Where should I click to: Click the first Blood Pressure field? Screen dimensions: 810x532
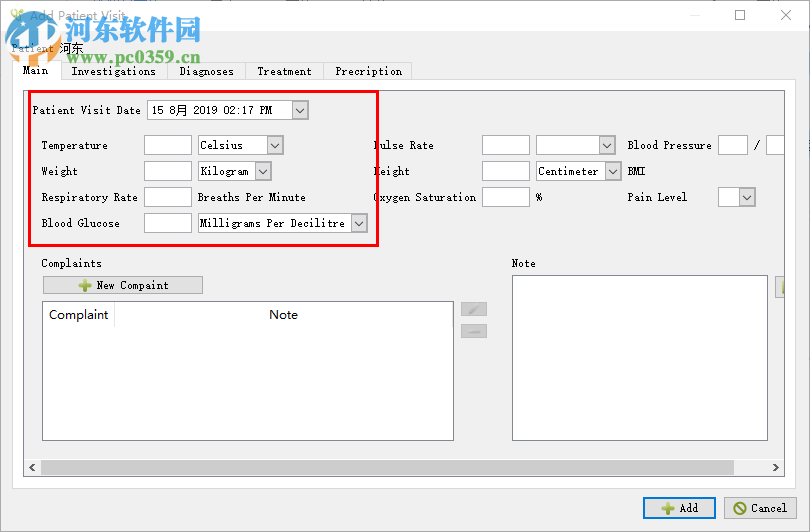click(x=733, y=145)
